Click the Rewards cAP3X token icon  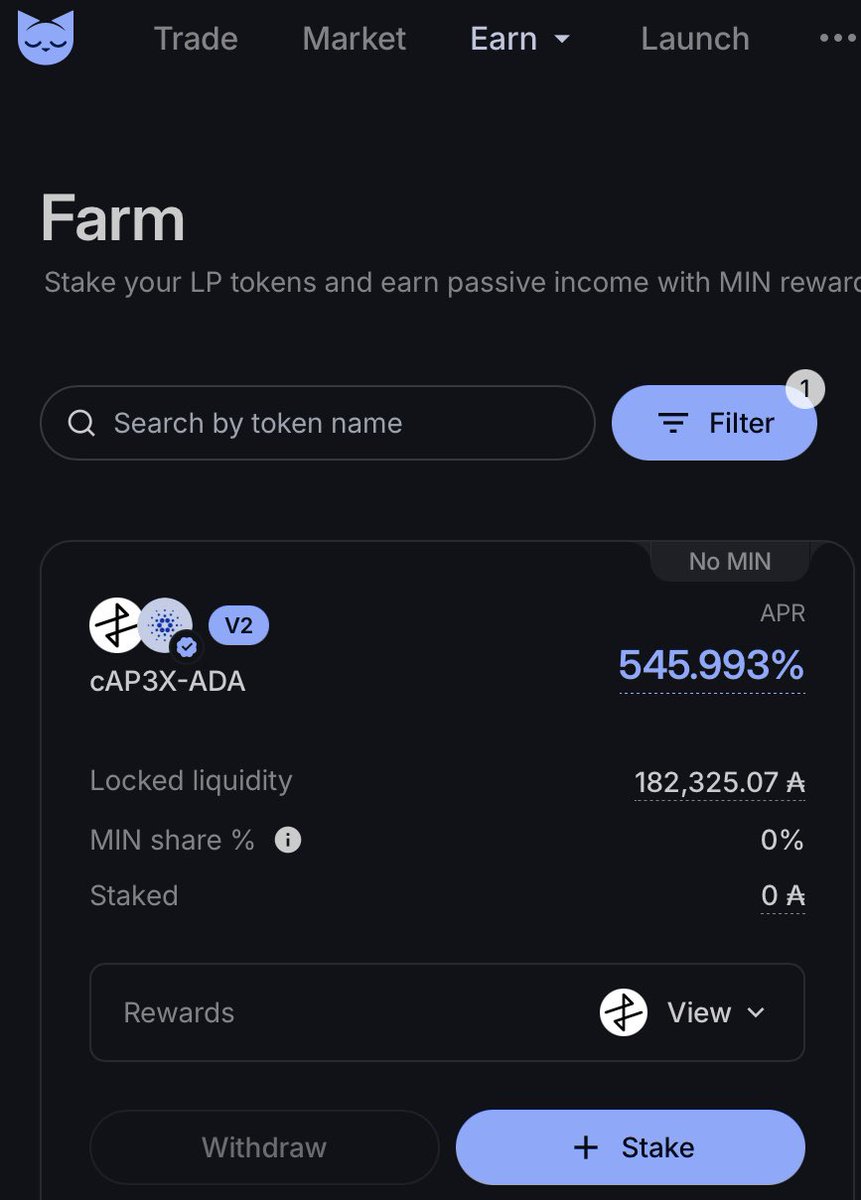[x=624, y=1012]
